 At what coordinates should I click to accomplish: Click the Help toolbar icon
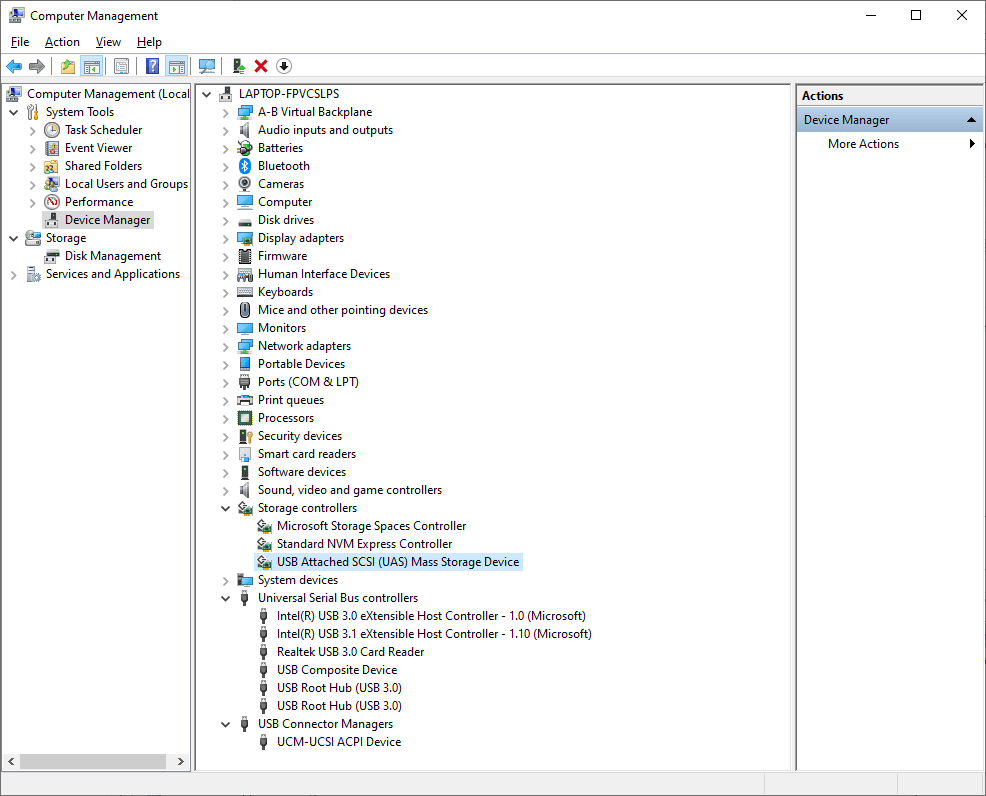point(152,66)
